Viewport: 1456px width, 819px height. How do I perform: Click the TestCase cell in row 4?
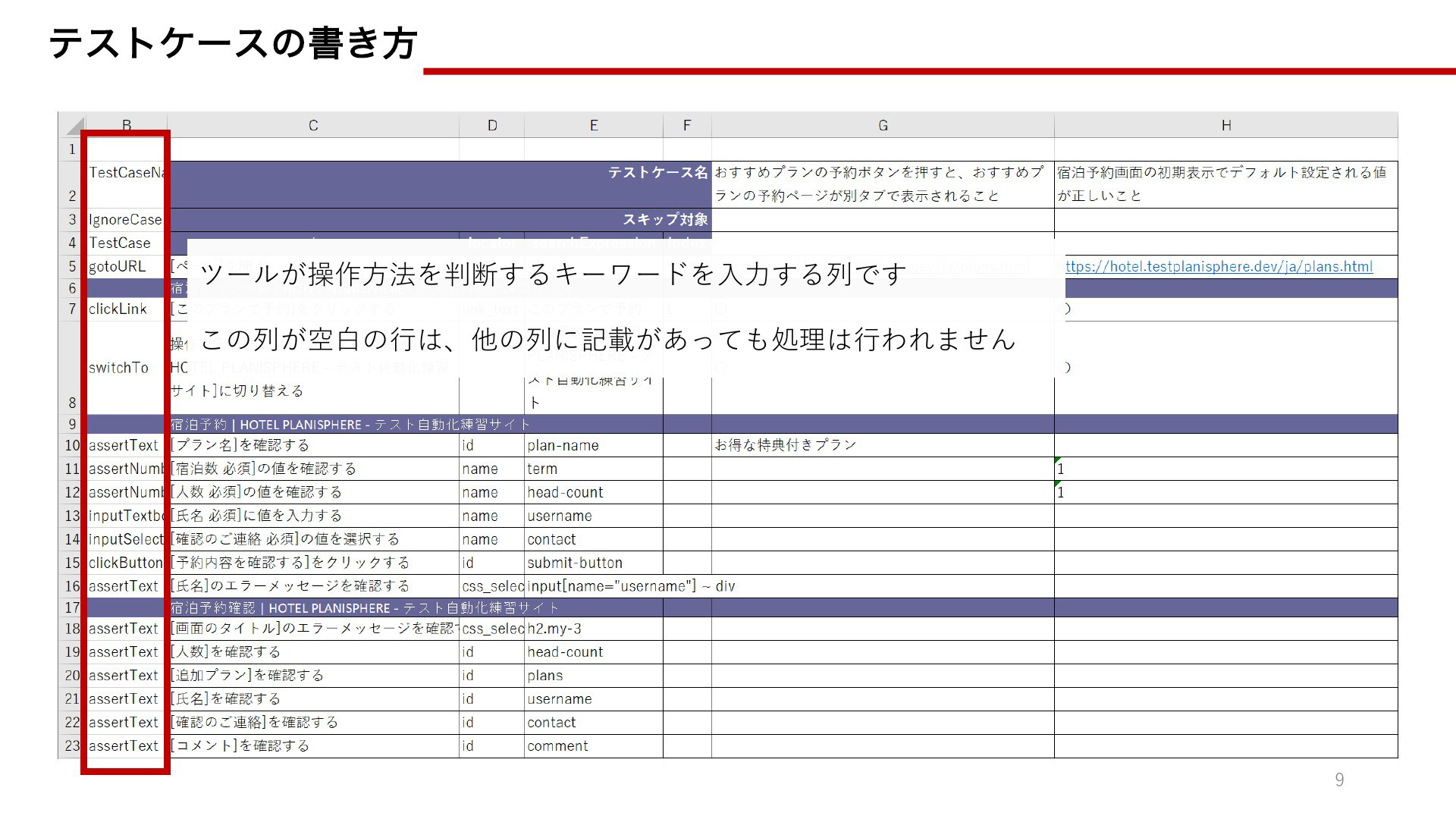[x=127, y=243]
